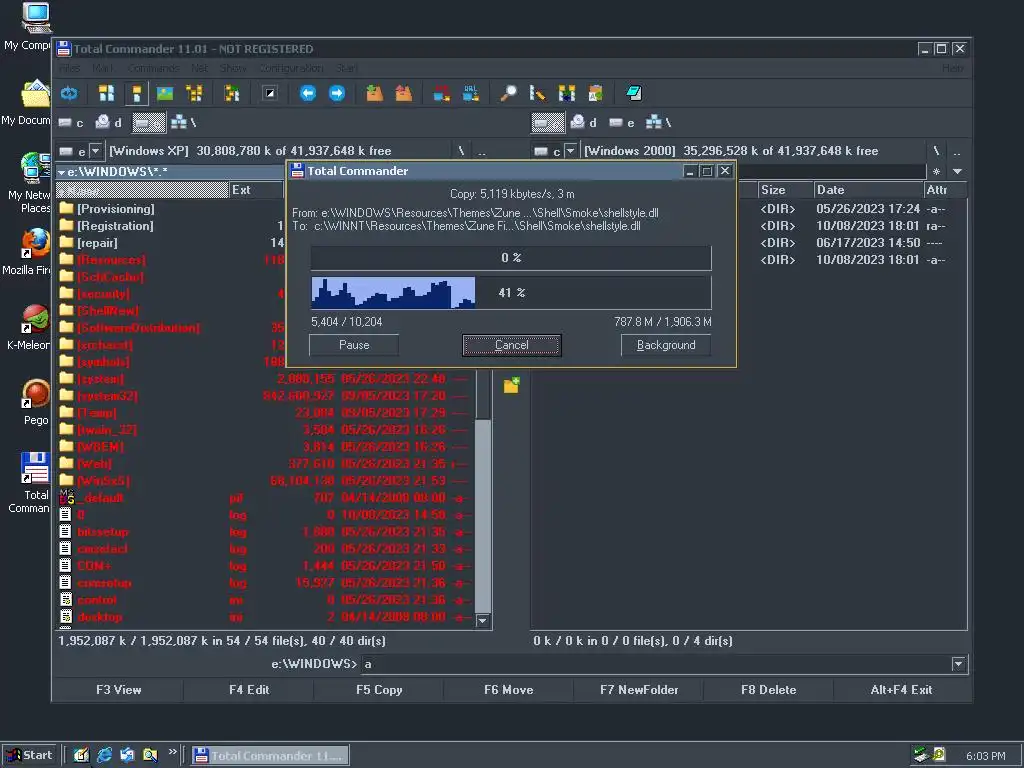Expand the command line history dropdown
Image resolution: width=1024 pixels, height=768 pixels.
click(958, 664)
